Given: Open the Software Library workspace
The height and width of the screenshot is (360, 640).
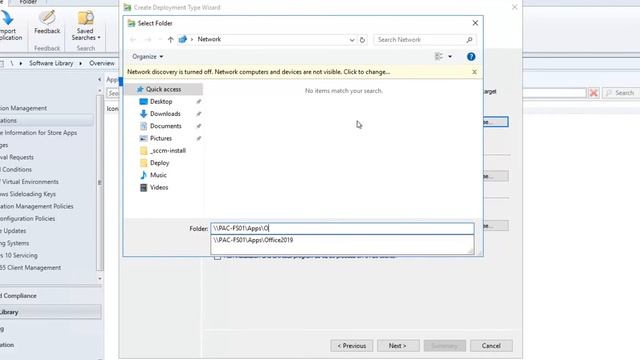Looking at the screenshot, I should click(x=50, y=312).
